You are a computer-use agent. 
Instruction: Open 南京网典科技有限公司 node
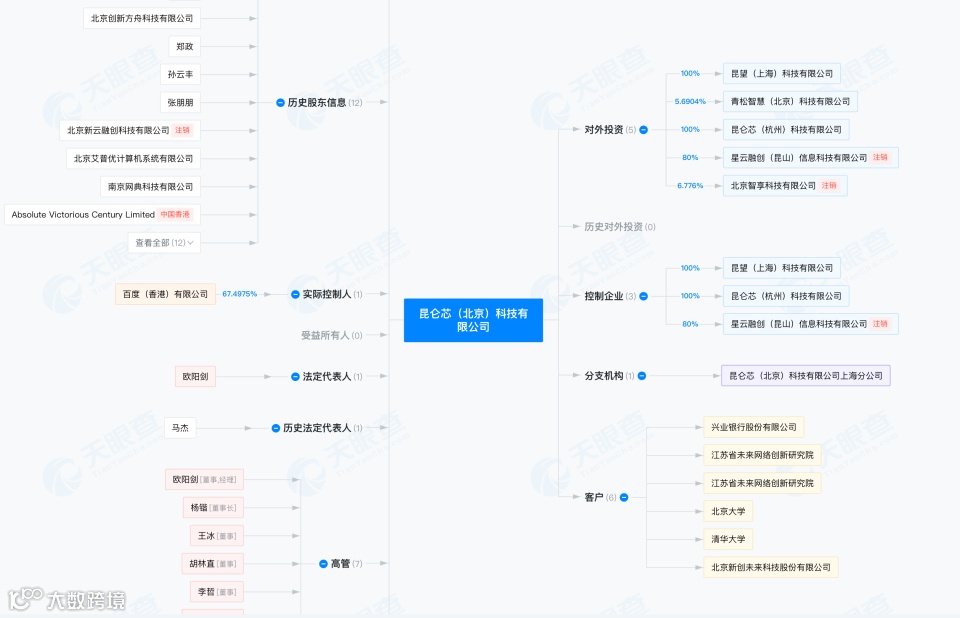click(x=150, y=187)
